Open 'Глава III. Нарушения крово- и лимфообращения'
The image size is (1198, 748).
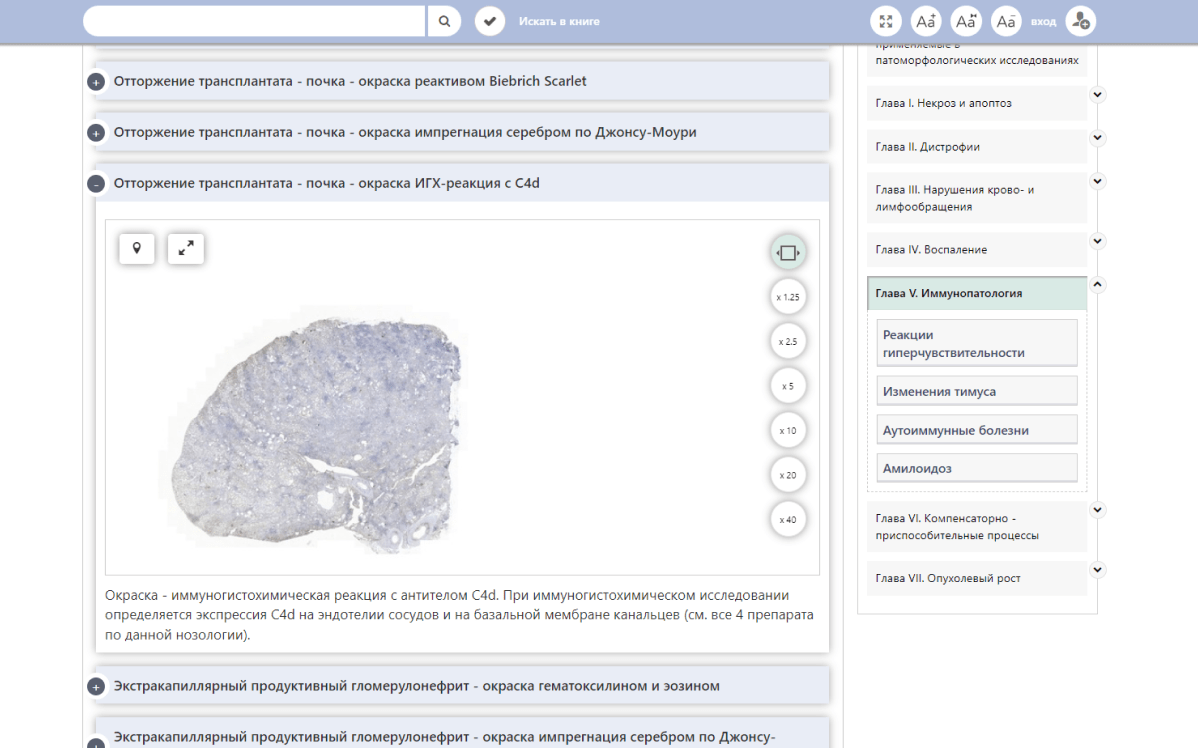(976, 198)
